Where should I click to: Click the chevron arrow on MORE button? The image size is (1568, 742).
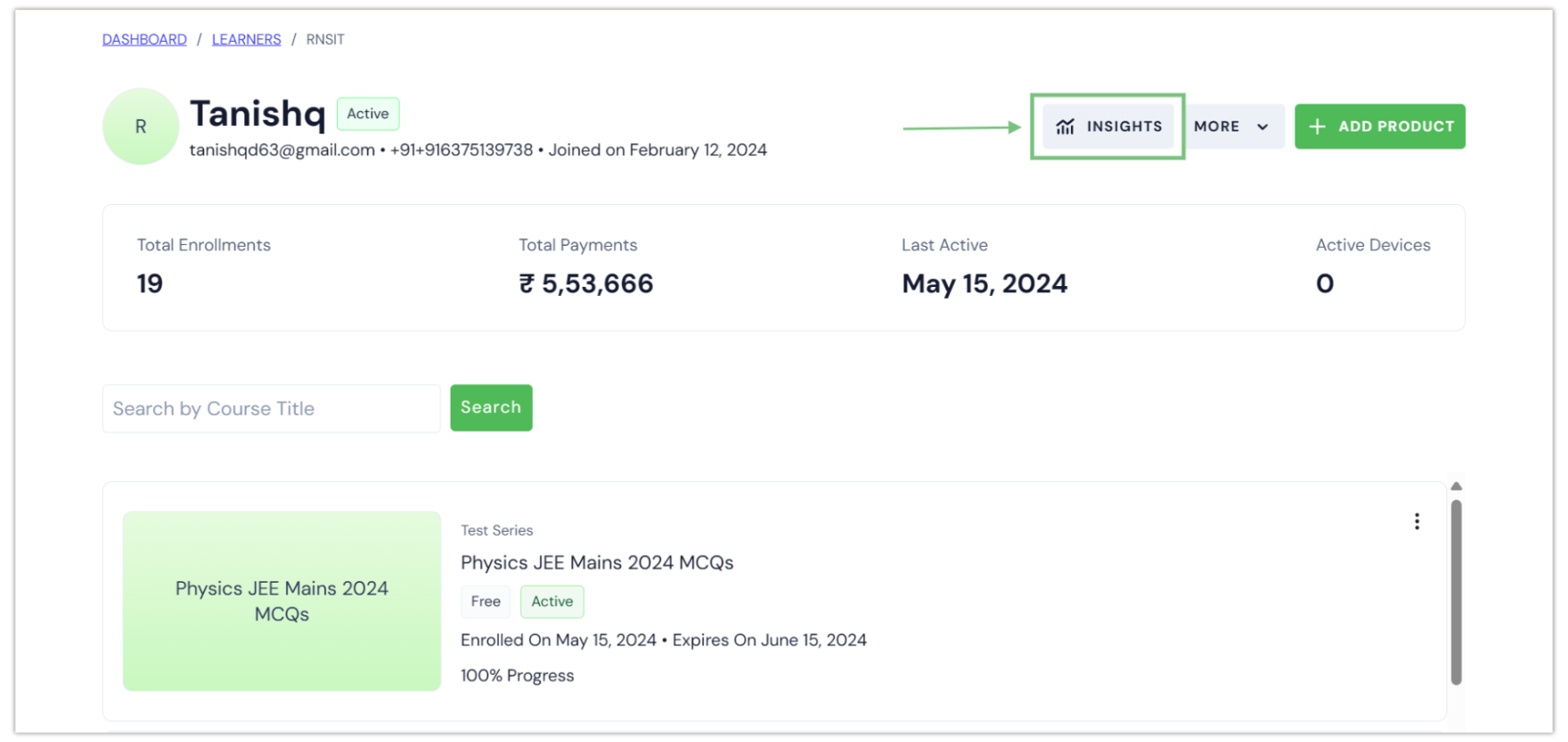pyautogui.click(x=1263, y=126)
